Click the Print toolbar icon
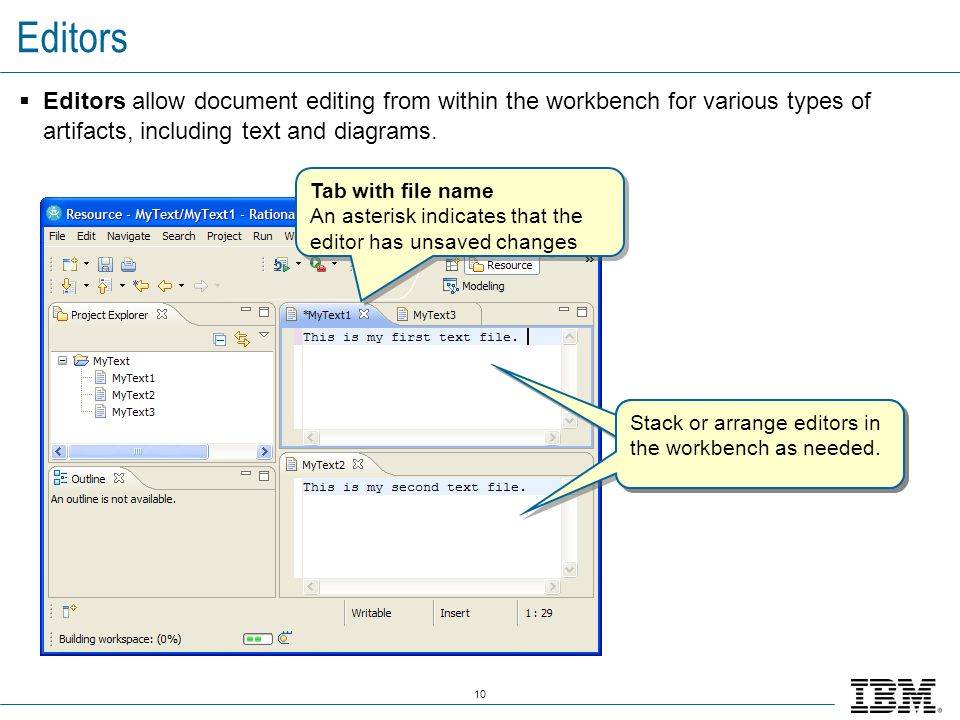Viewport: 960px width, 720px height. 129,264
